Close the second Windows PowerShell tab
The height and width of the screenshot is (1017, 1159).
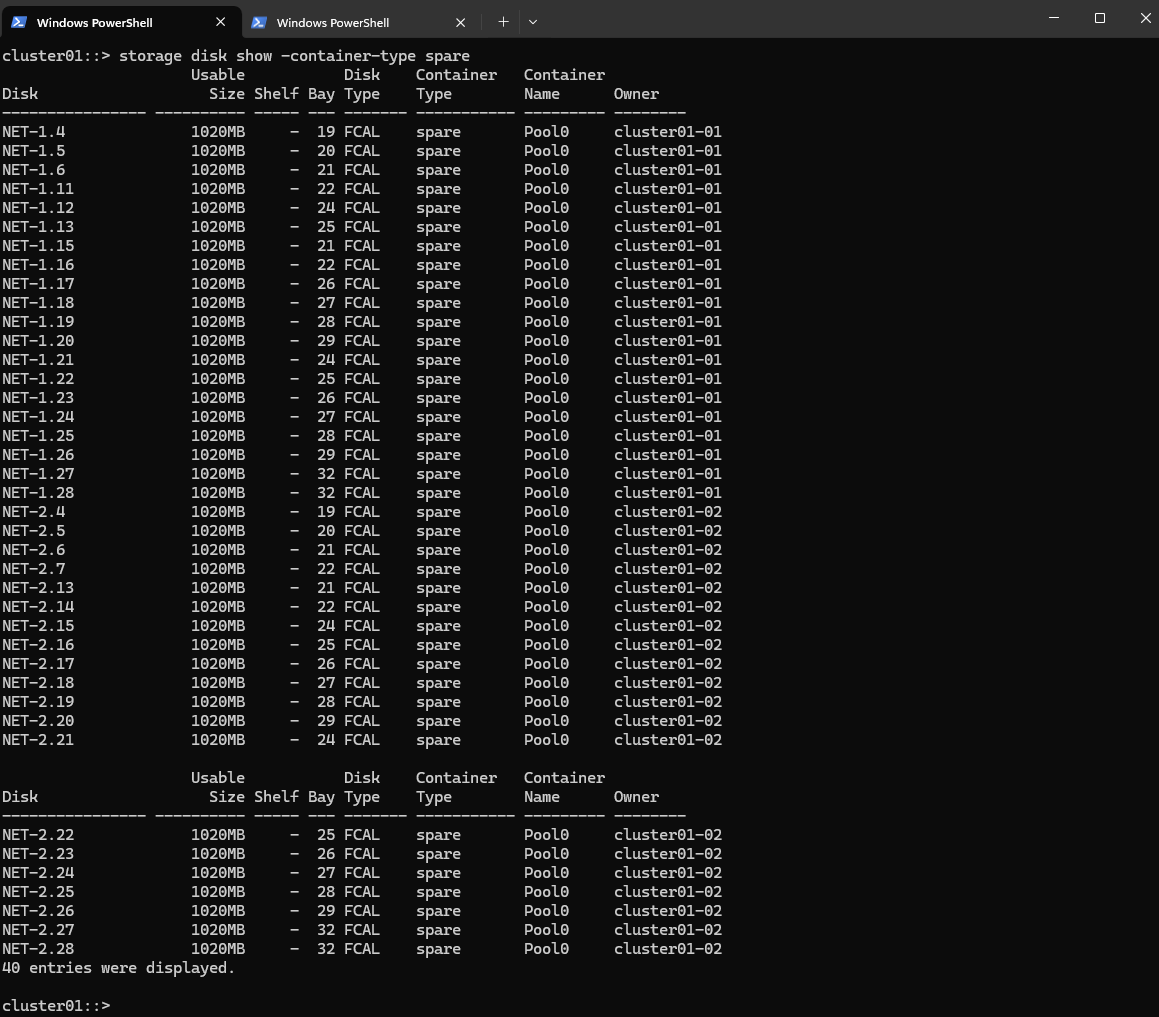tap(460, 22)
